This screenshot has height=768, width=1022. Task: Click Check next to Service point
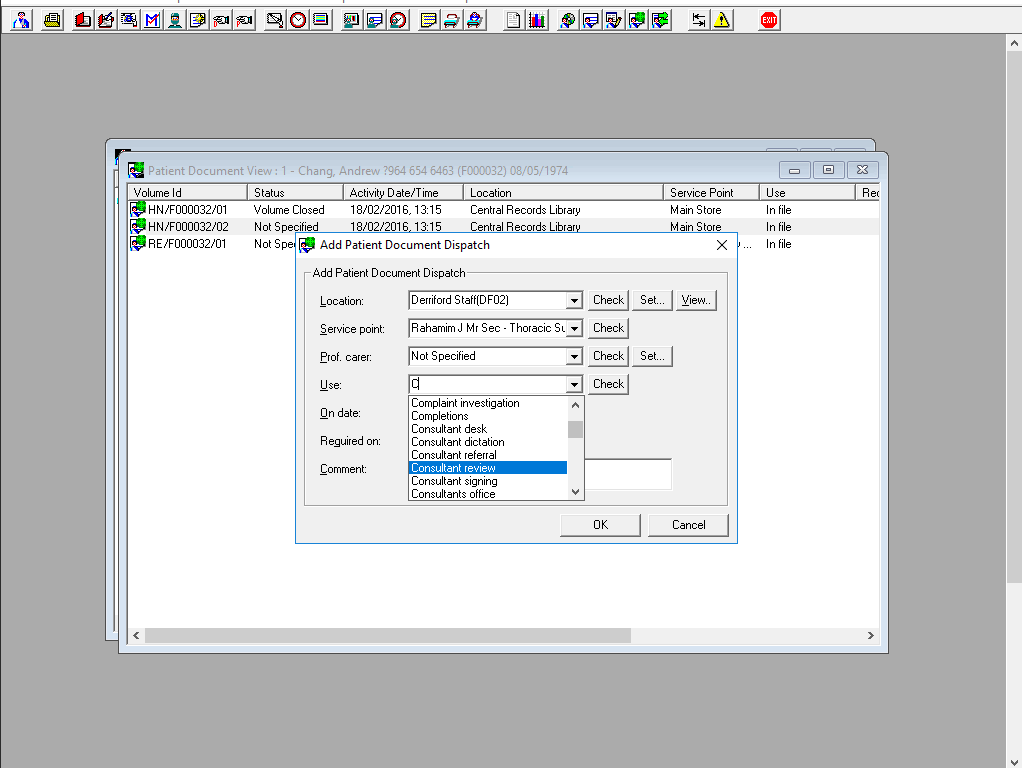tap(608, 328)
